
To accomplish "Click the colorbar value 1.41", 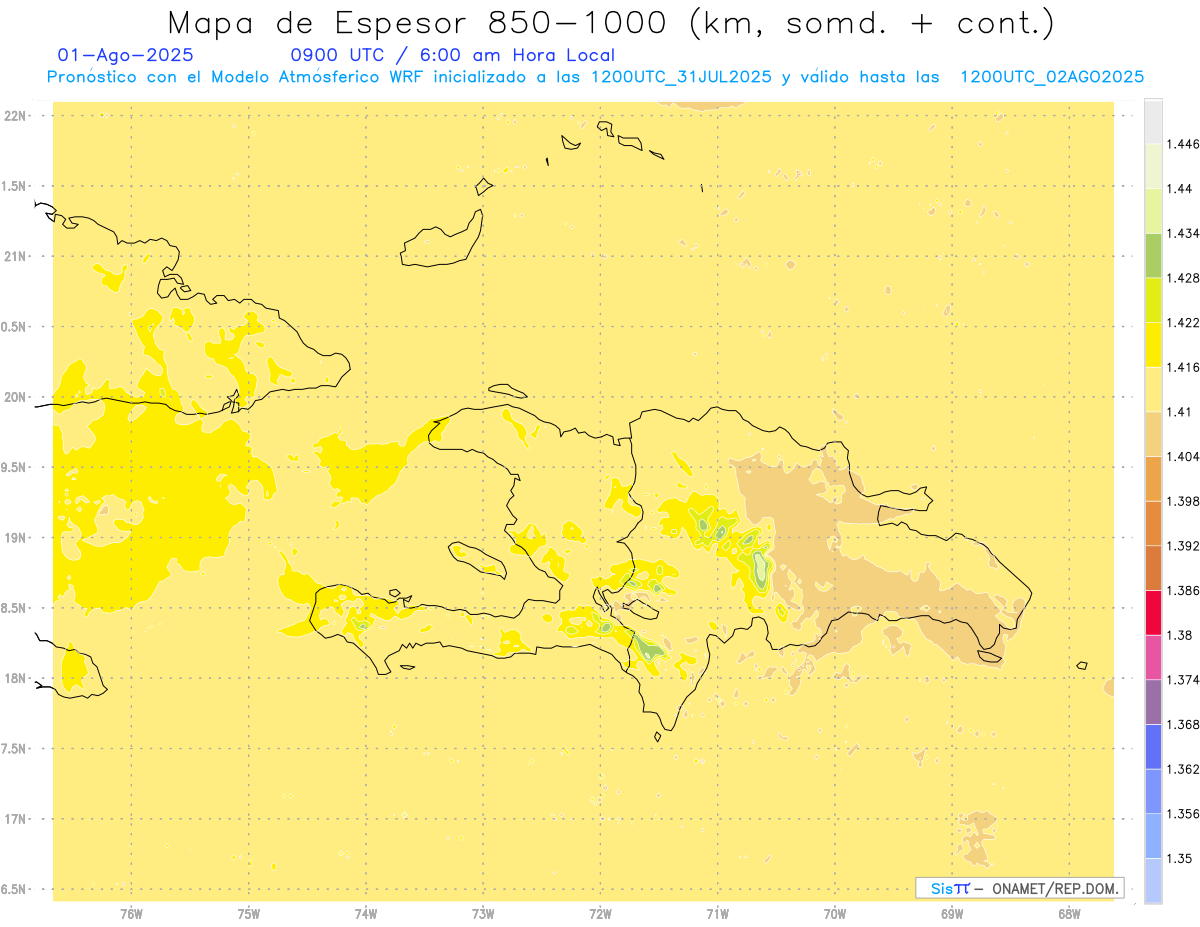I will point(1180,411).
